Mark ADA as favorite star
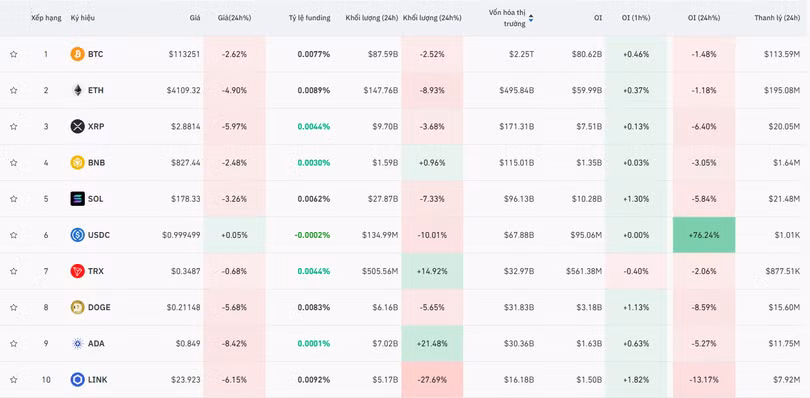The height and width of the screenshot is (398, 810). [13, 343]
